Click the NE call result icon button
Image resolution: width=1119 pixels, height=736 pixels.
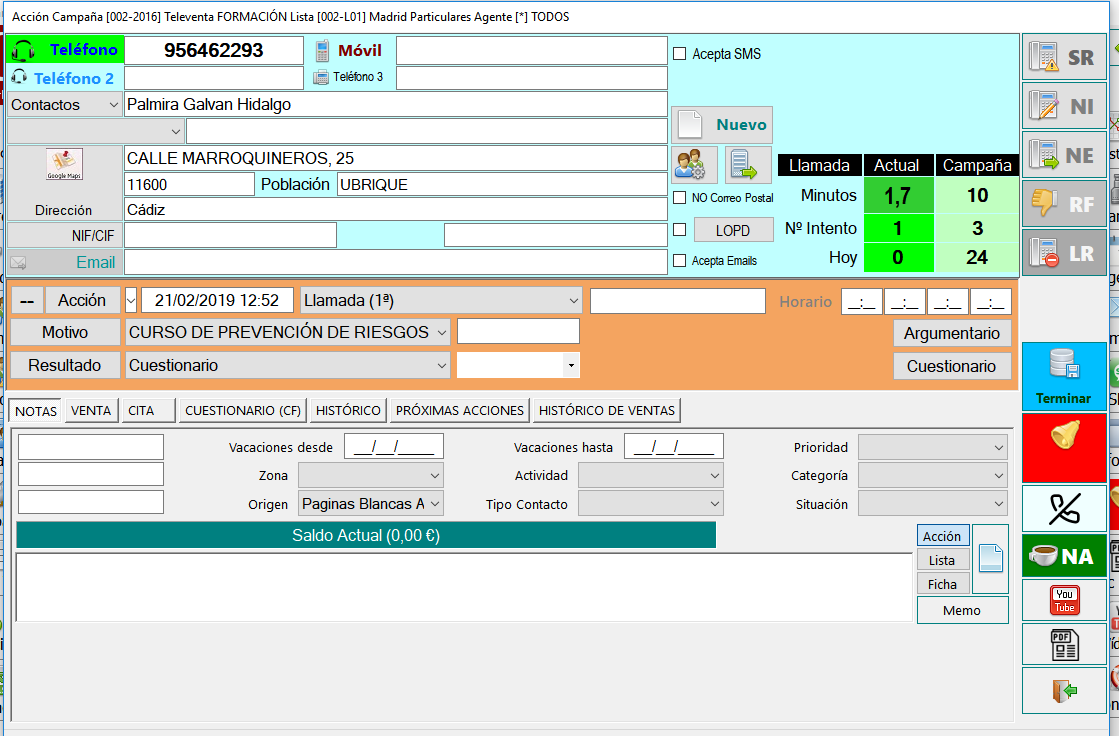pos(1063,155)
